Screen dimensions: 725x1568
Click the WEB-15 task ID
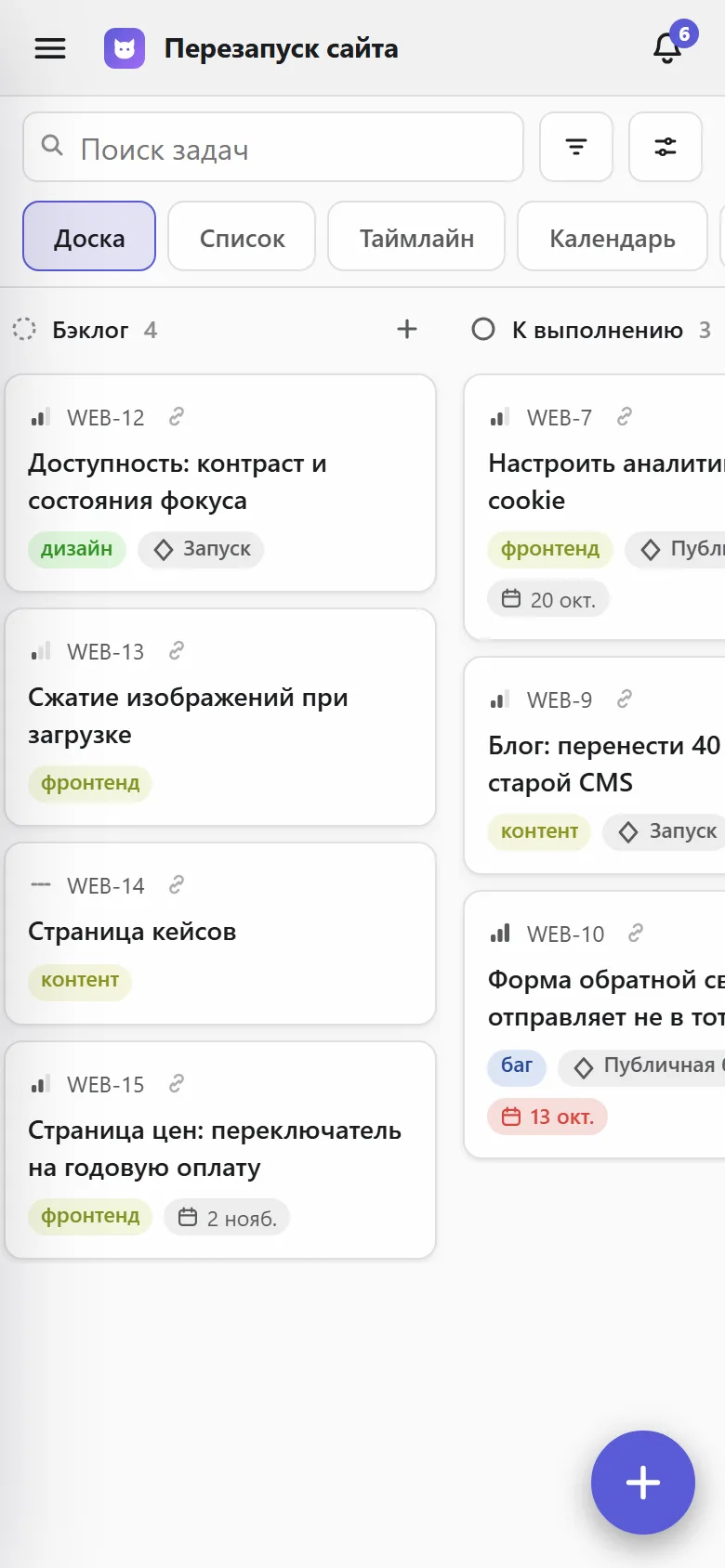coord(106,1085)
